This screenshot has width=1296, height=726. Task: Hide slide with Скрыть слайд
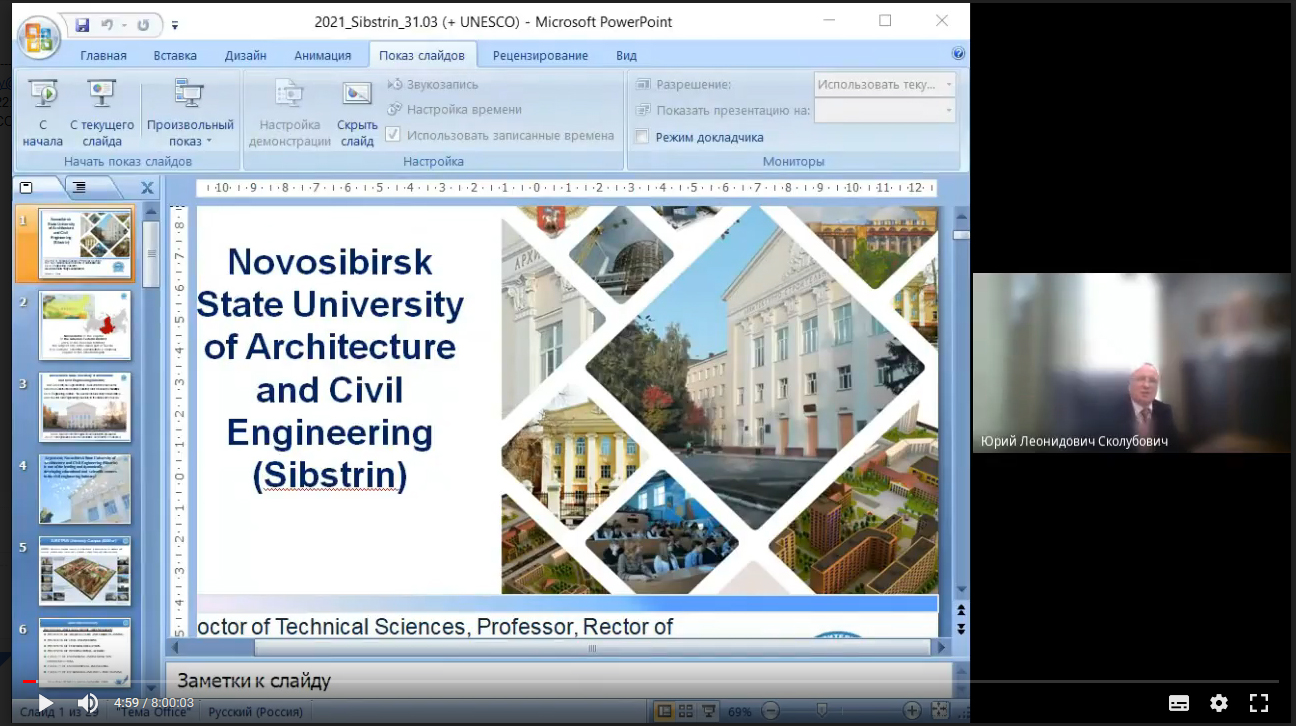[357, 113]
